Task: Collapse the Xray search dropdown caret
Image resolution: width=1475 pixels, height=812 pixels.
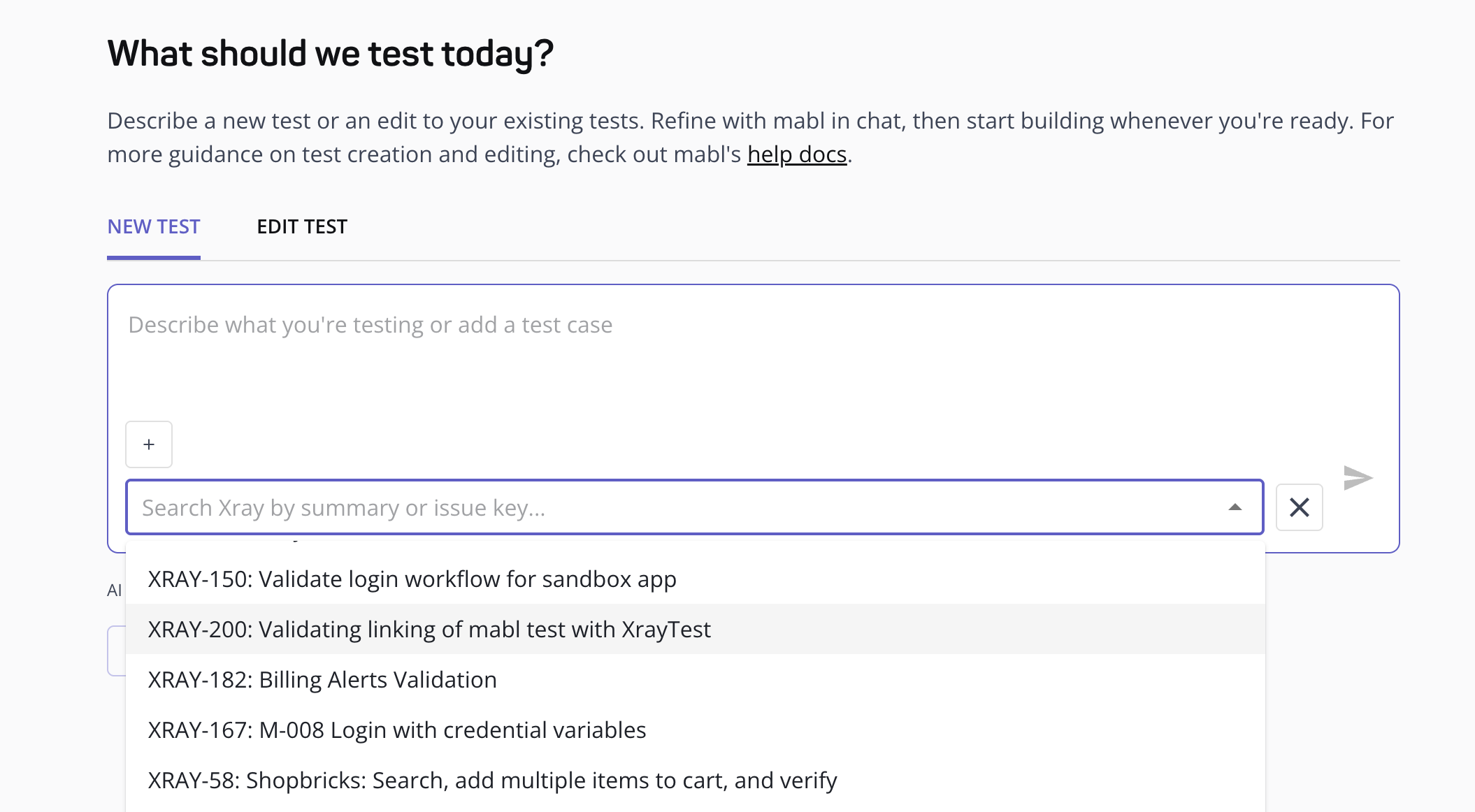Action: [1235, 507]
